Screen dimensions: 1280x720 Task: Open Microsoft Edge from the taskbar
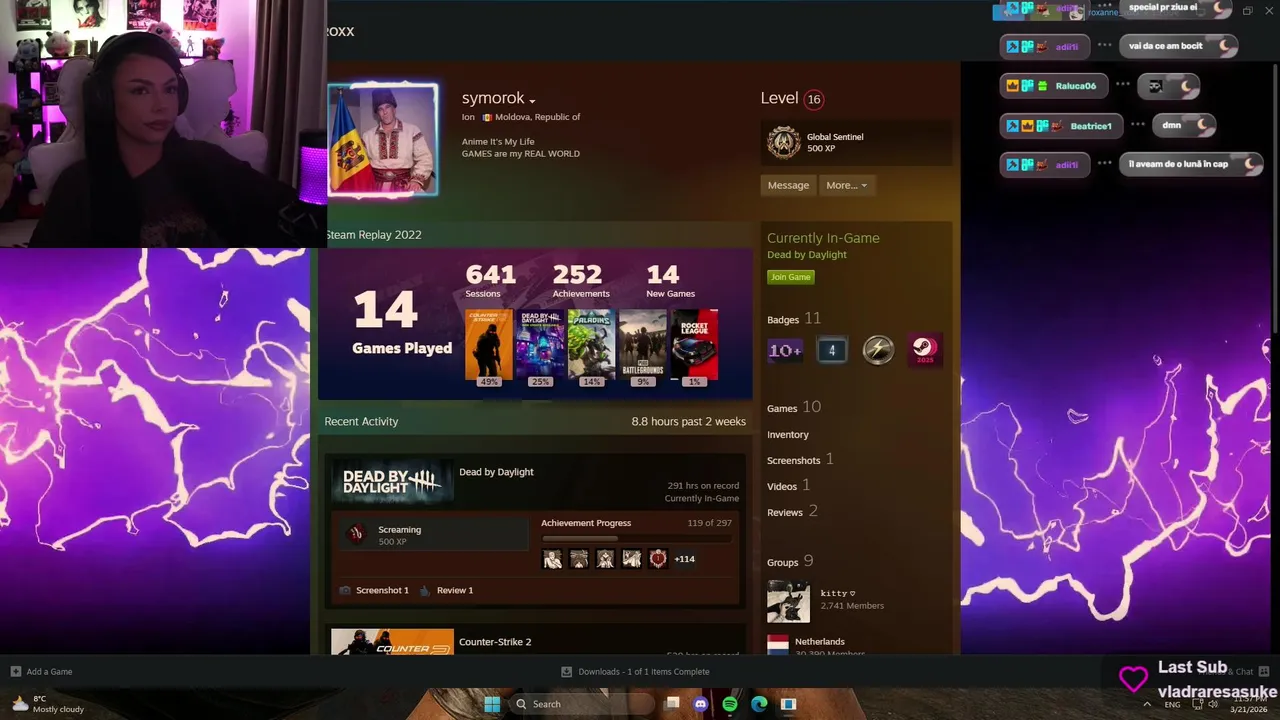(x=759, y=704)
